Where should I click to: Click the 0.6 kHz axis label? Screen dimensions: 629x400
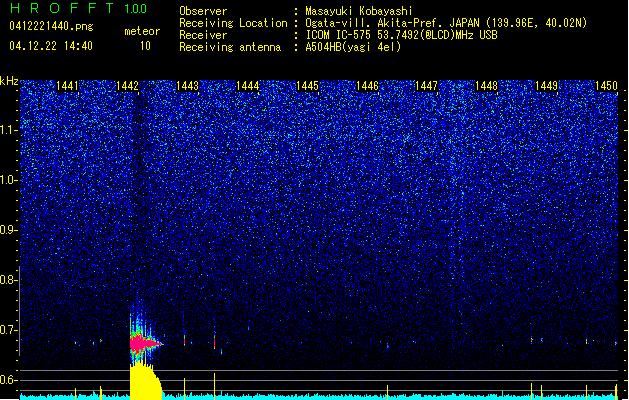8,380
